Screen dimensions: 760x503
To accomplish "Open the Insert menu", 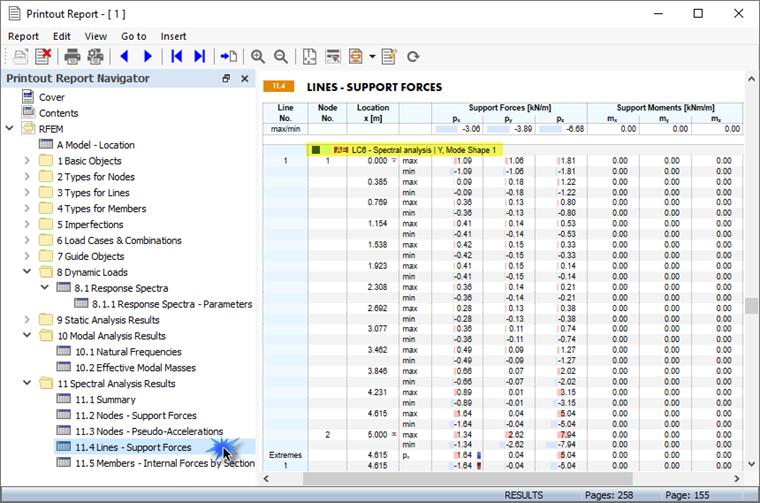I will pyautogui.click(x=172, y=36).
